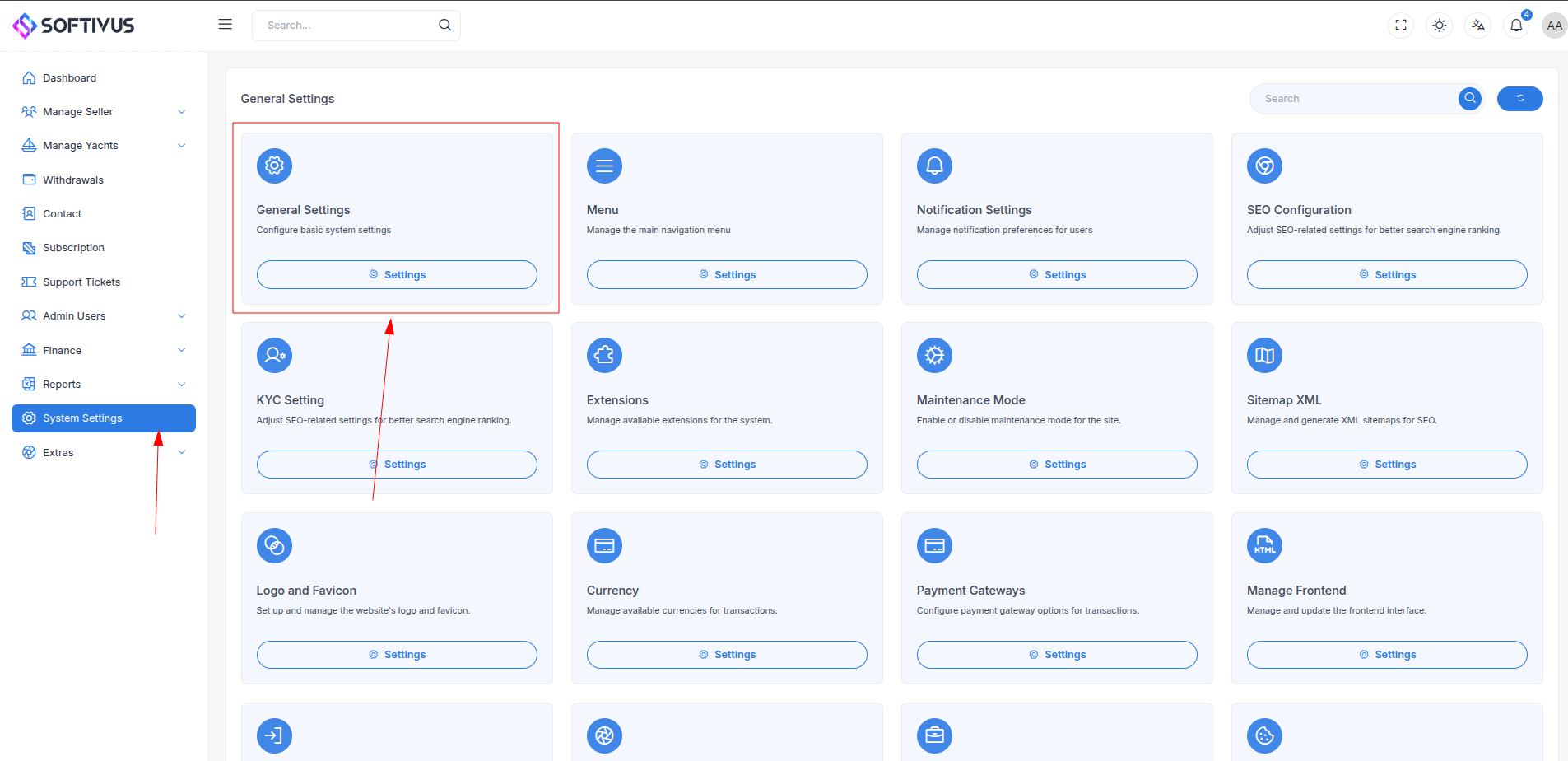Open Support Tickets in sidebar

(104, 282)
